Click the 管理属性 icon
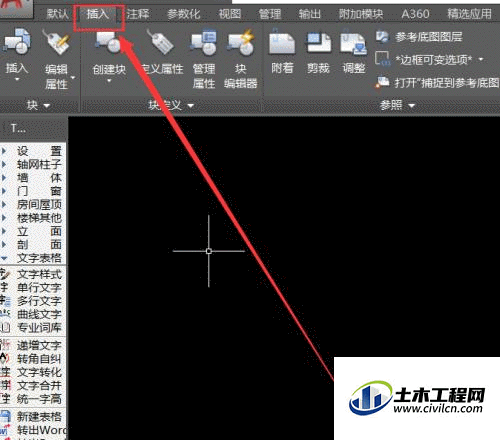 (x=204, y=42)
